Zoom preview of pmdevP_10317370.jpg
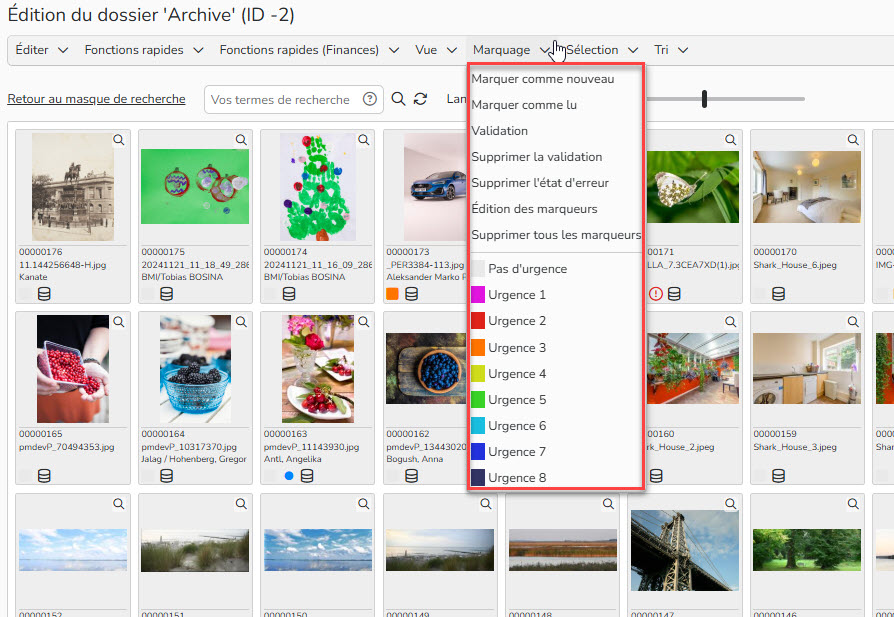The image size is (894, 617). pyautogui.click(x=241, y=322)
